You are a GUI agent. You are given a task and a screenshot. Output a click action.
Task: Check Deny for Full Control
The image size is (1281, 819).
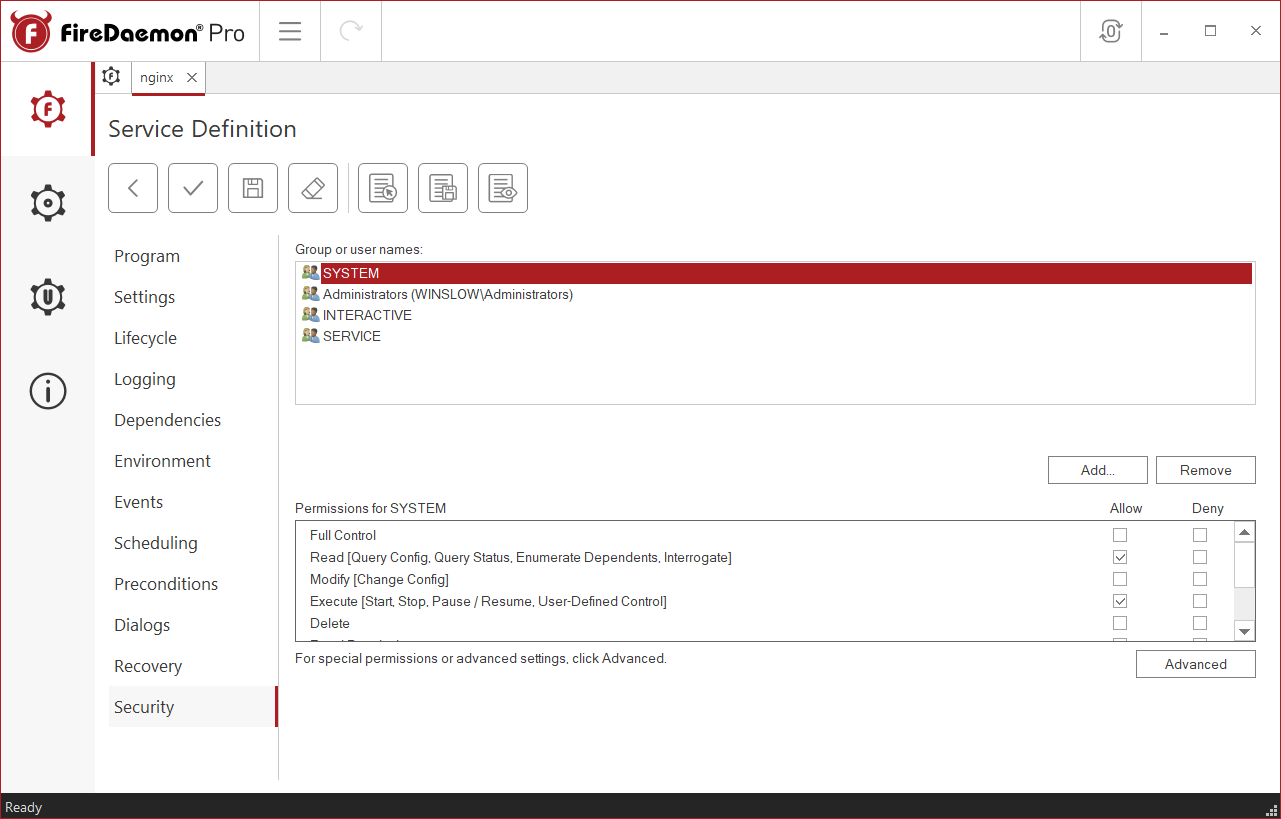(x=1200, y=535)
